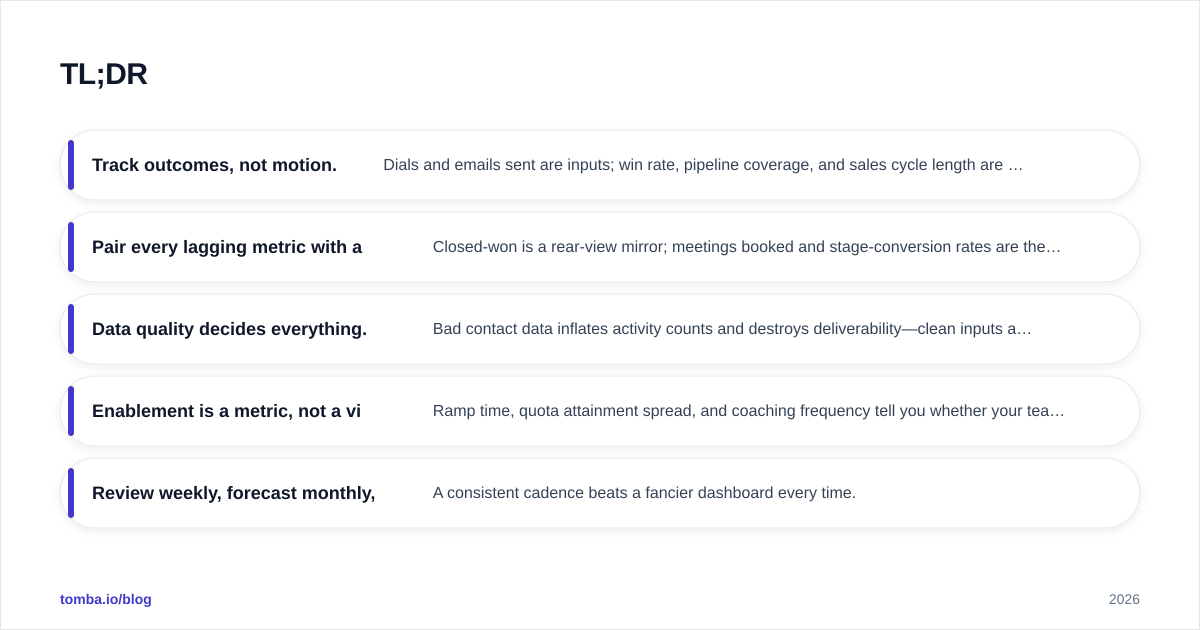Click the purple accent bar beside 'Review weekly'
Screen dimensions: 1200x630
(x=71, y=493)
